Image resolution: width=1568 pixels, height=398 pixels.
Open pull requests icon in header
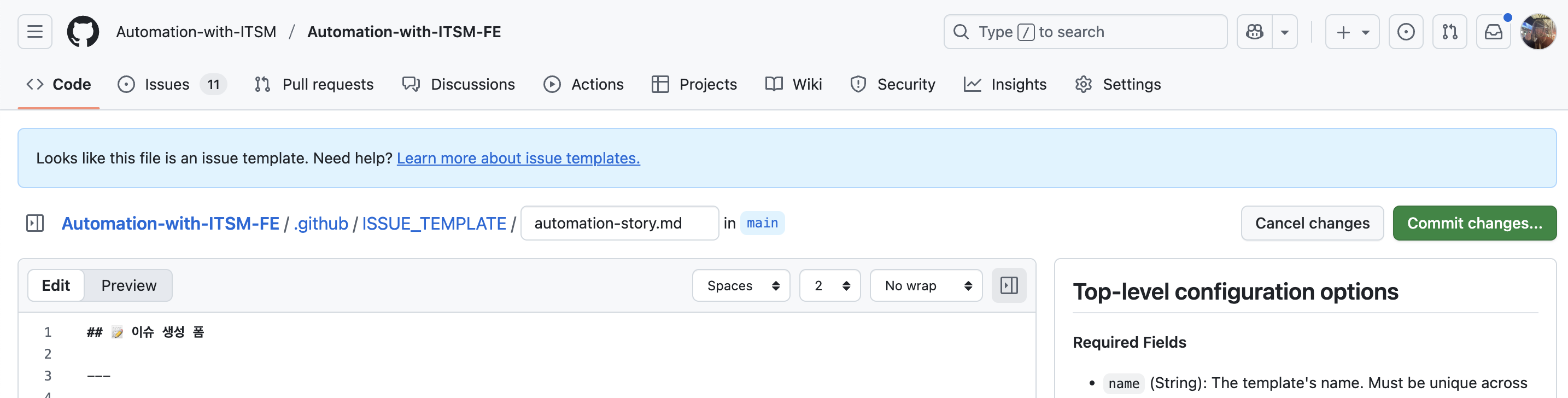click(x=1449, y=32)
